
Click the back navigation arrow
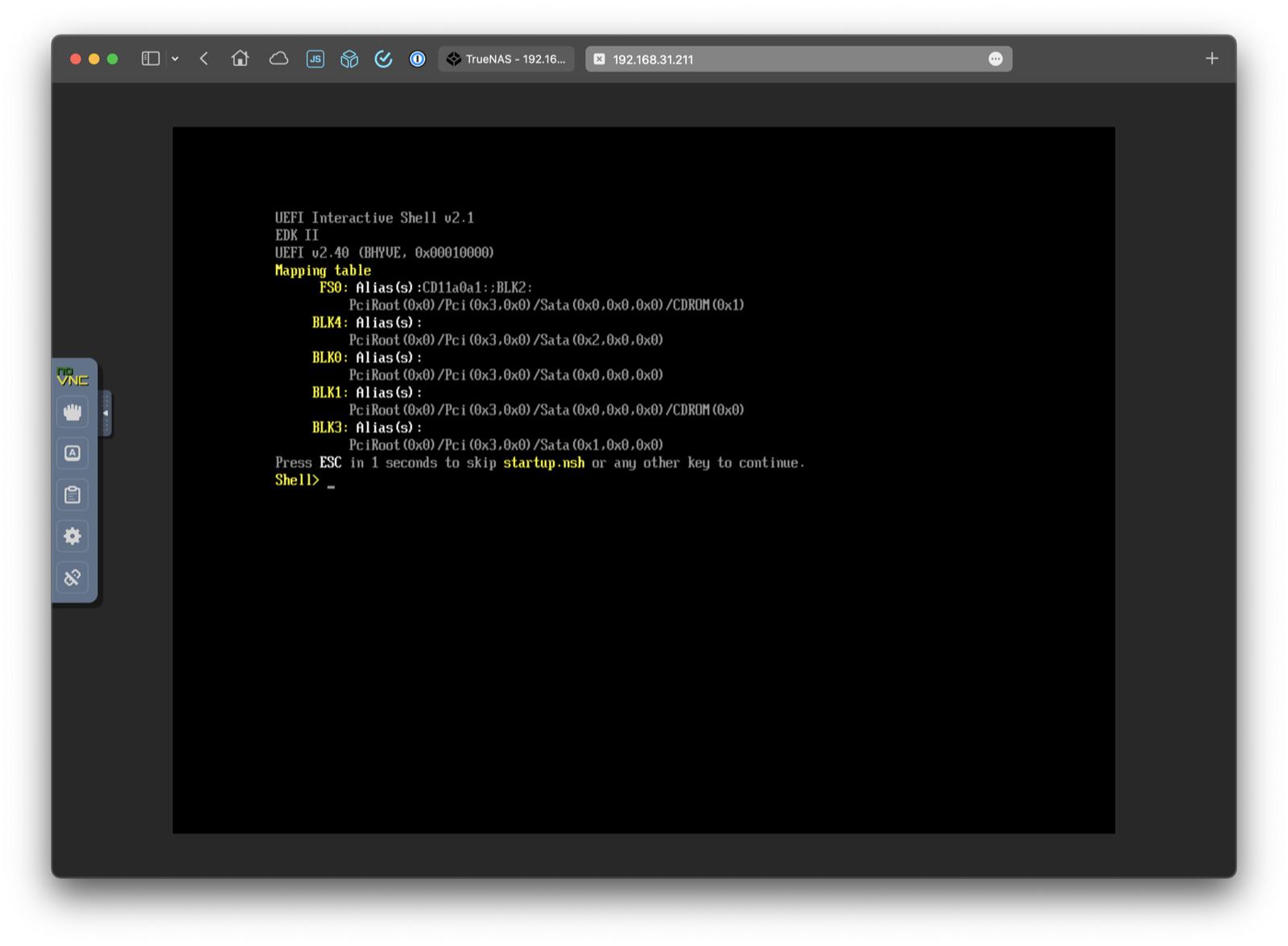click(204, 59)
